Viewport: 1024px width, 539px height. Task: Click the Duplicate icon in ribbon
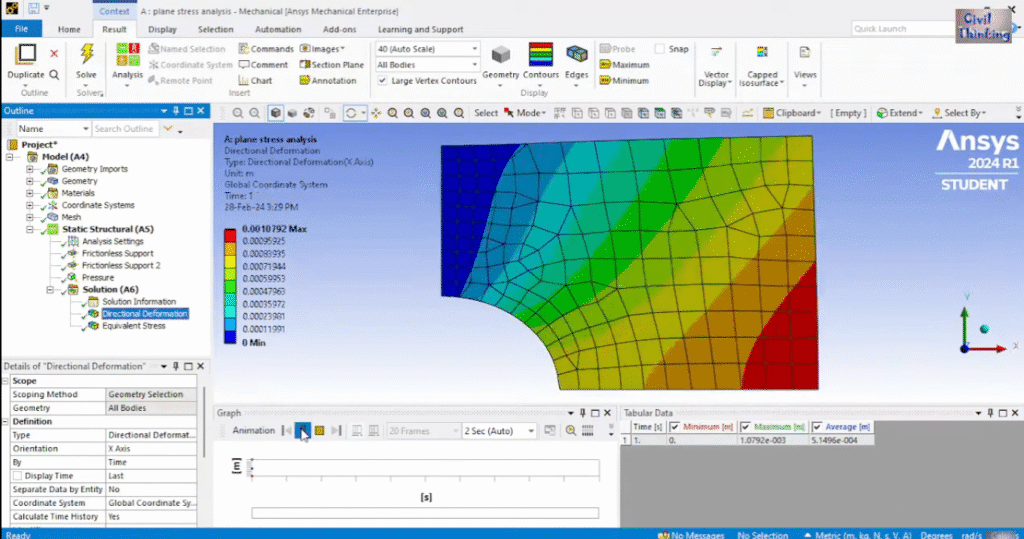click(x=26, y=54)
